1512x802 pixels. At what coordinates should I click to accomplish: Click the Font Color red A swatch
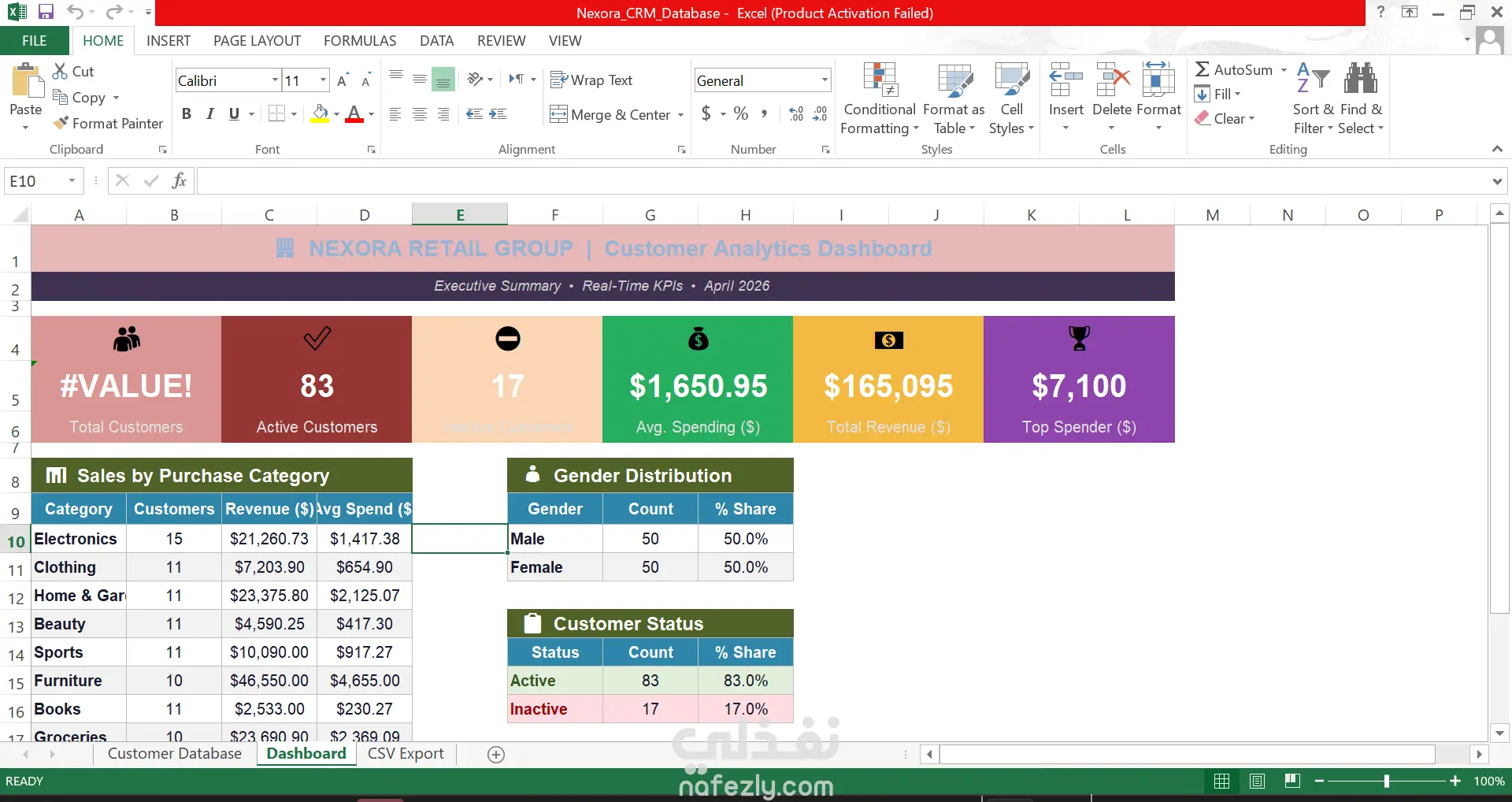click(354, 114)
